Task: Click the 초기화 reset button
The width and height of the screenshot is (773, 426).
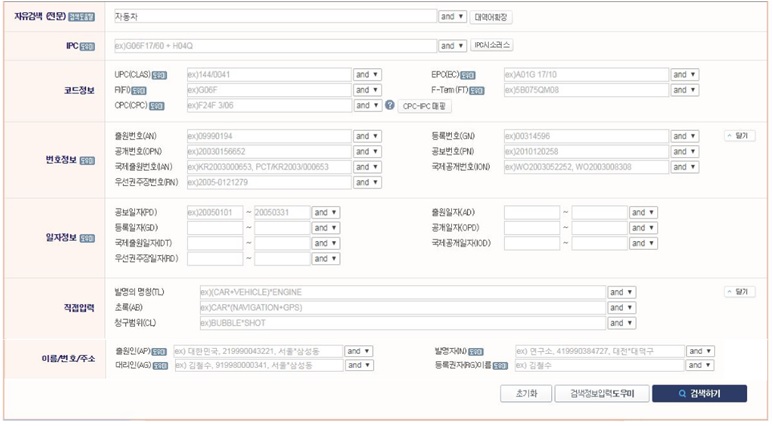Action: pyautogui.click(x=525, y=394)
